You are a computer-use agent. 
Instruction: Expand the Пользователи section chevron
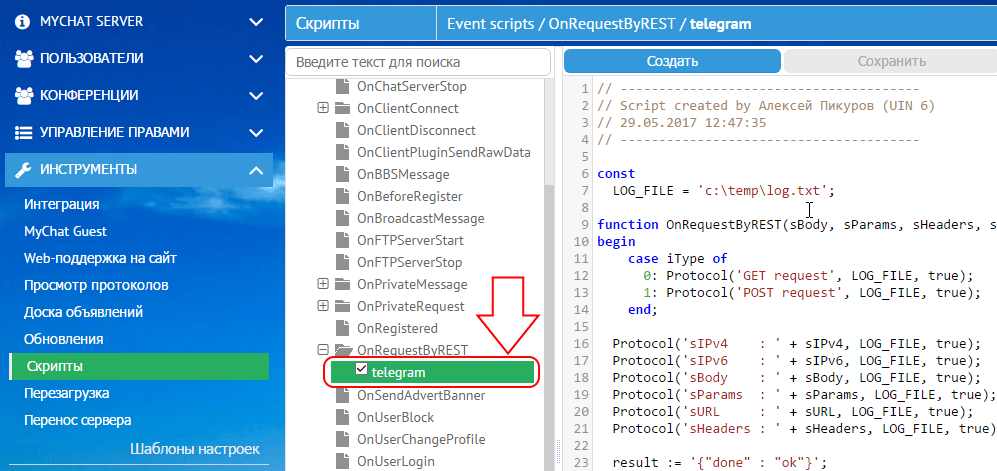[256, 58]
